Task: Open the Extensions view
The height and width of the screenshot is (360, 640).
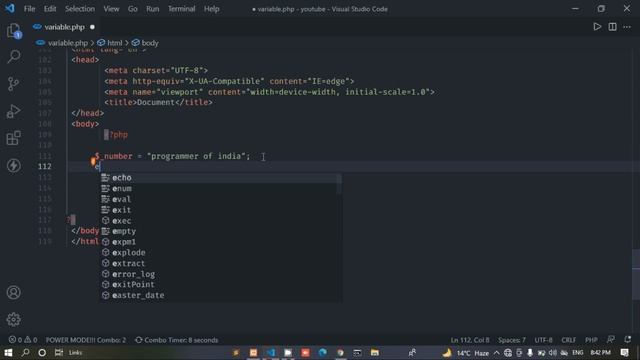Action: pyautogui.click(x=13, y=138)
